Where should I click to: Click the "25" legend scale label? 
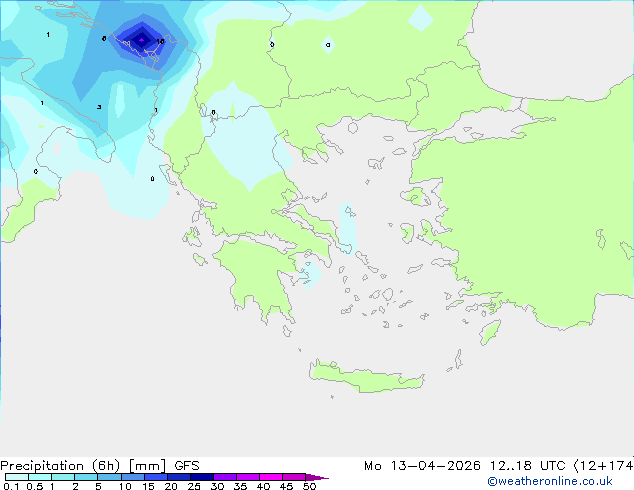(x=194, y=486)
